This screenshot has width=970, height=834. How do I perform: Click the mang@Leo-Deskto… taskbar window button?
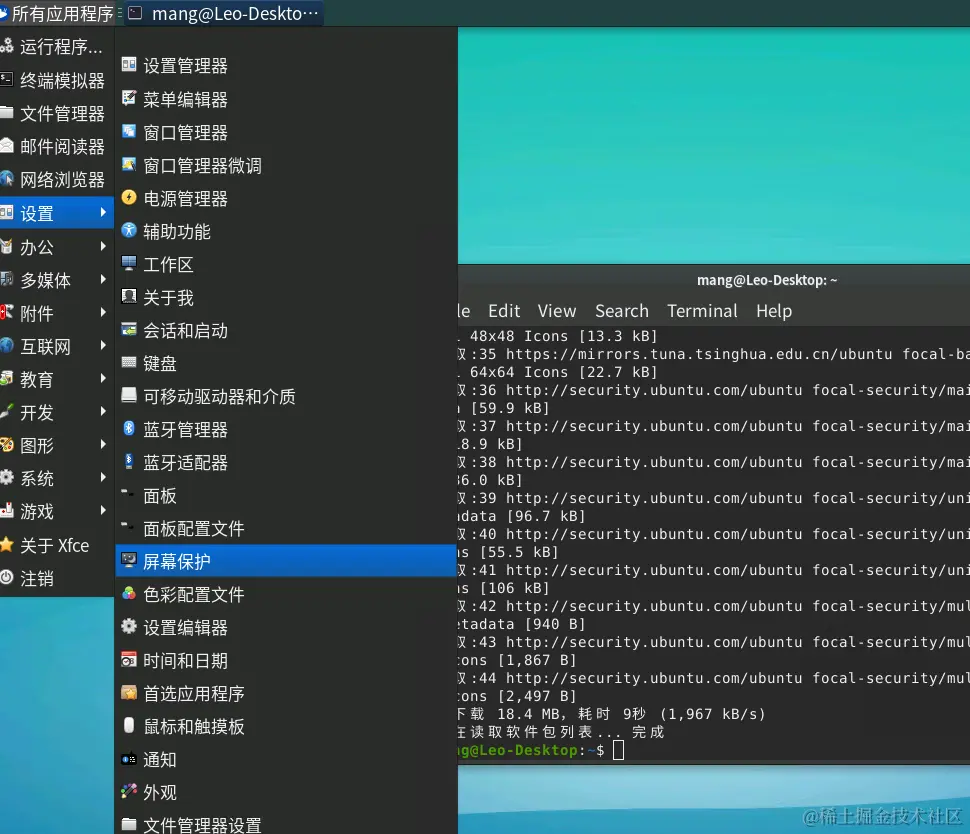[224, 13]
